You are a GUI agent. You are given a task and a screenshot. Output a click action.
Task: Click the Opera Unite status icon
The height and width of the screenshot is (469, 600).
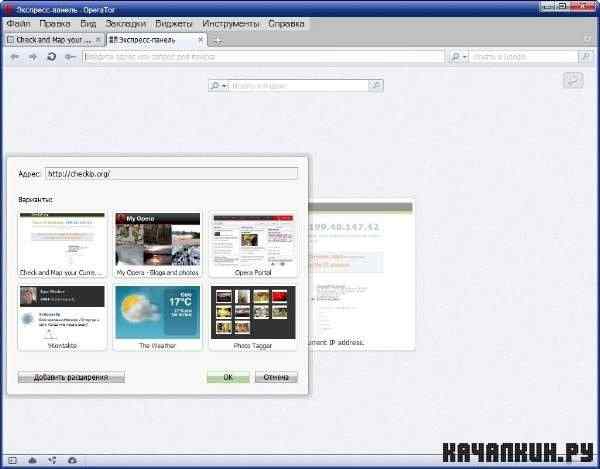pyautogui.click(x=52, y=461)
